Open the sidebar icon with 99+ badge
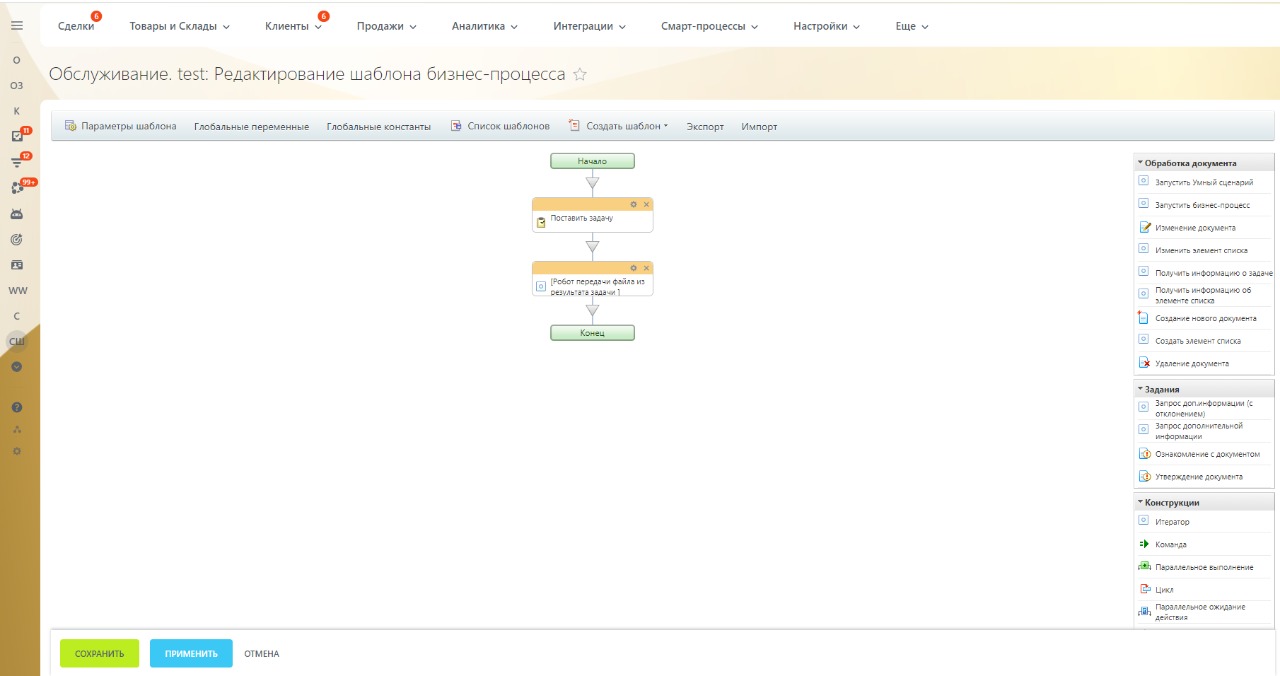The width and height of the screenshot is (1280, 676). click(x=17, y=188)
